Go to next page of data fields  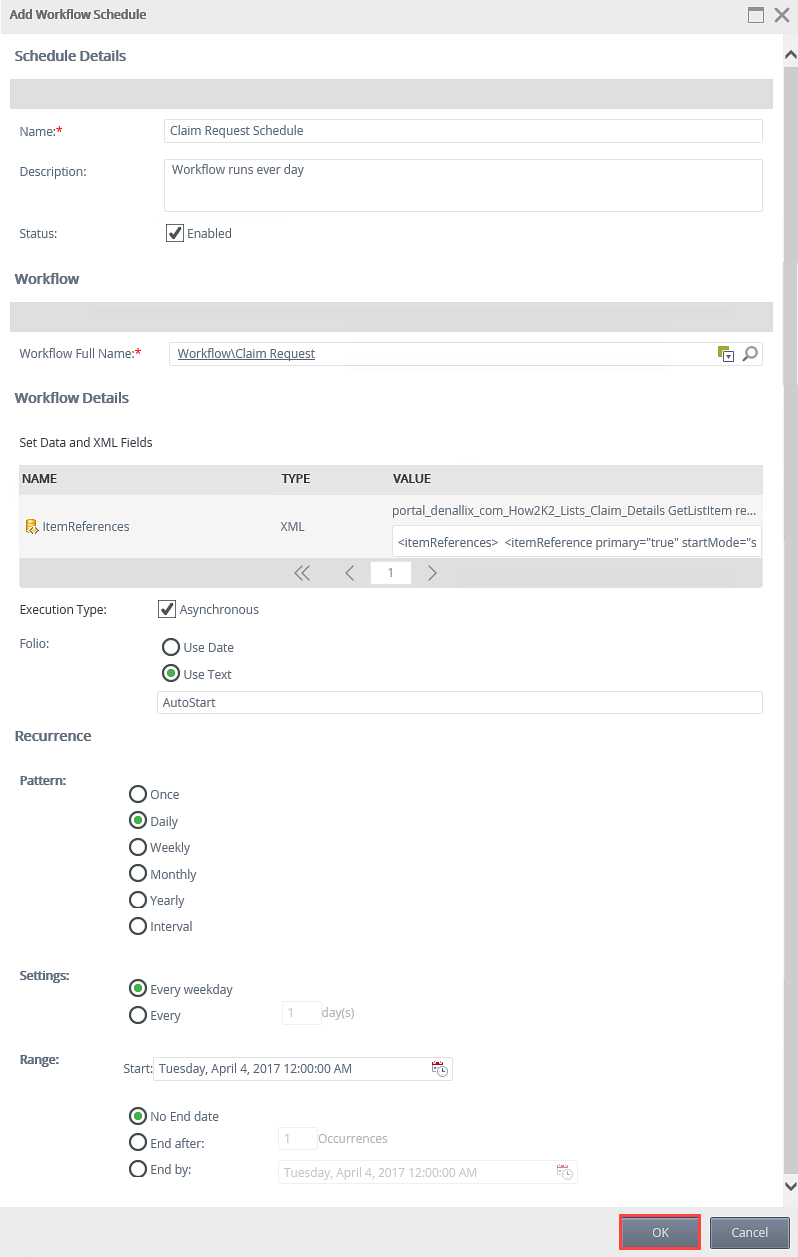click(x=432, y=573)
